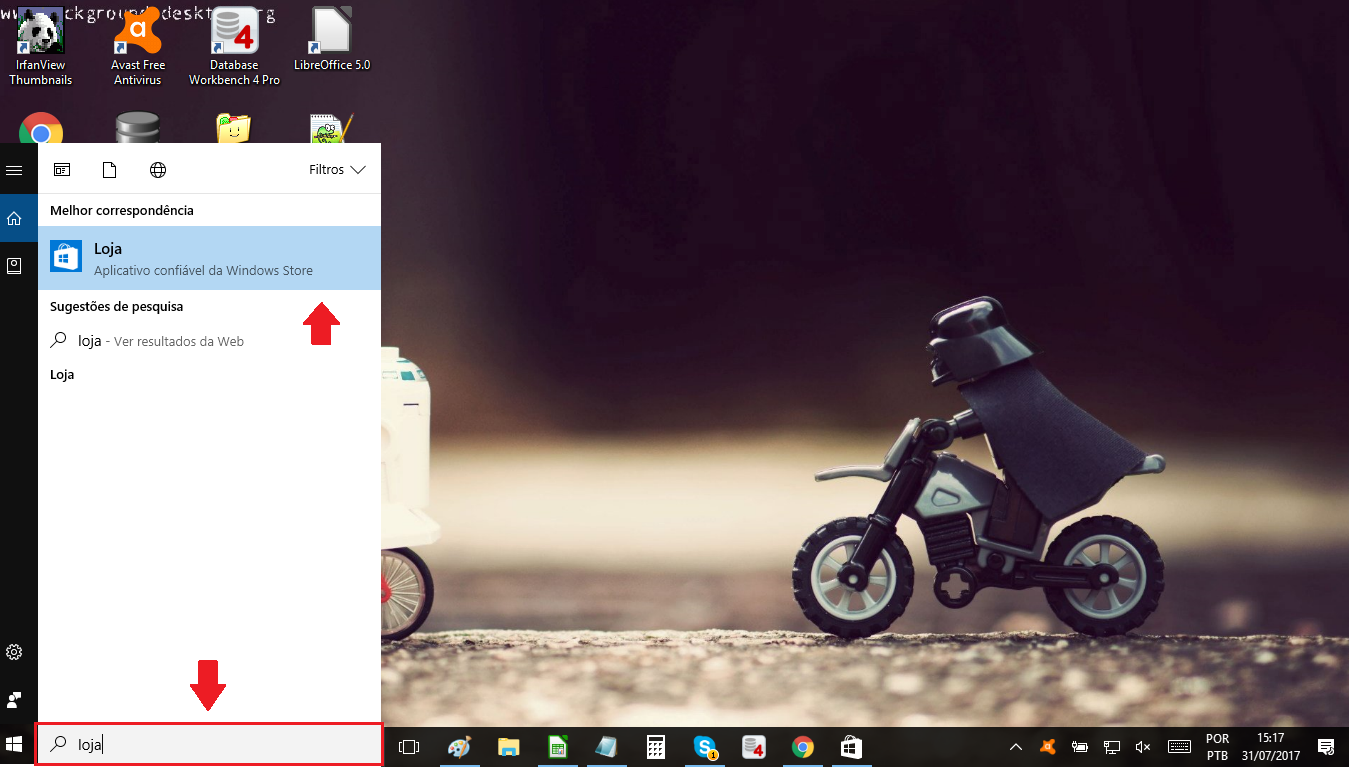The height and width of the screenshot is (767, 1349).
Task: Open Task View from the taskbar
Action: 408,747
